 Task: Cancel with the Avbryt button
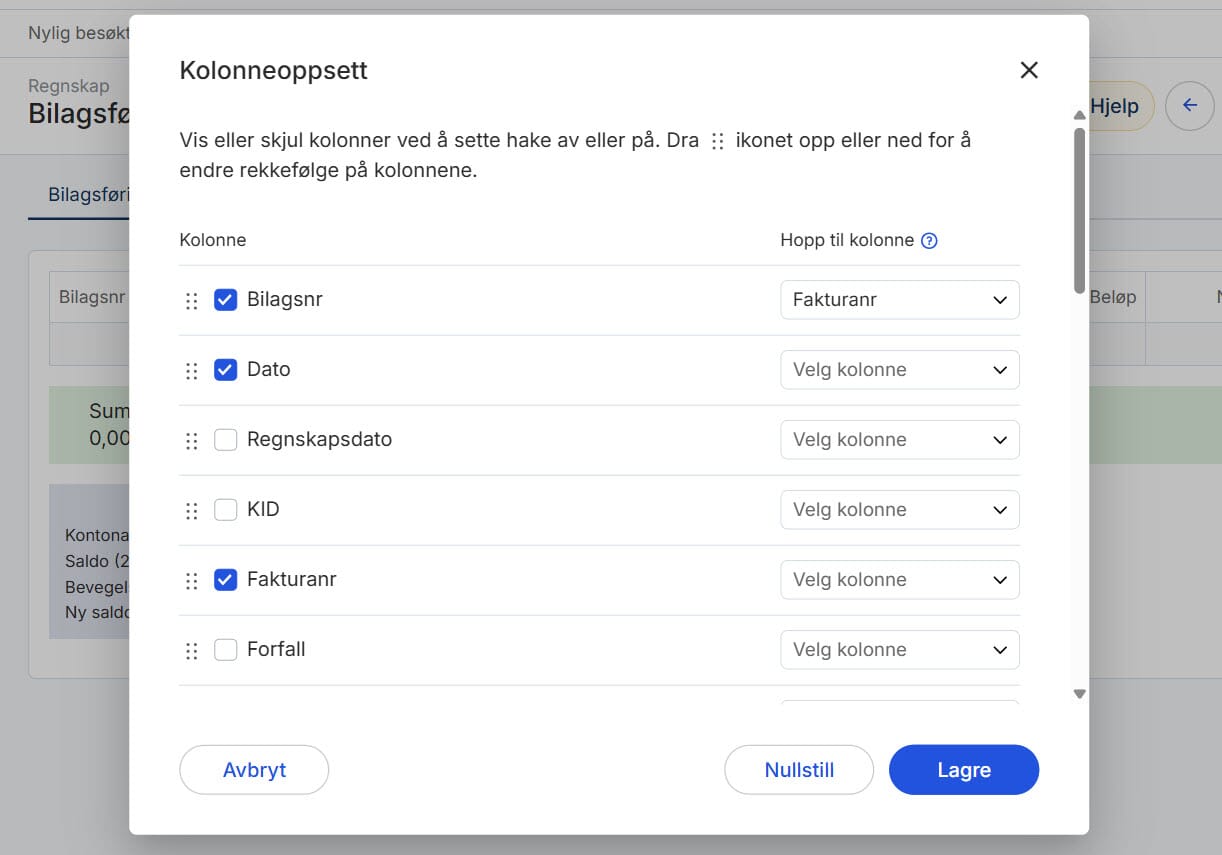[254, 770]
